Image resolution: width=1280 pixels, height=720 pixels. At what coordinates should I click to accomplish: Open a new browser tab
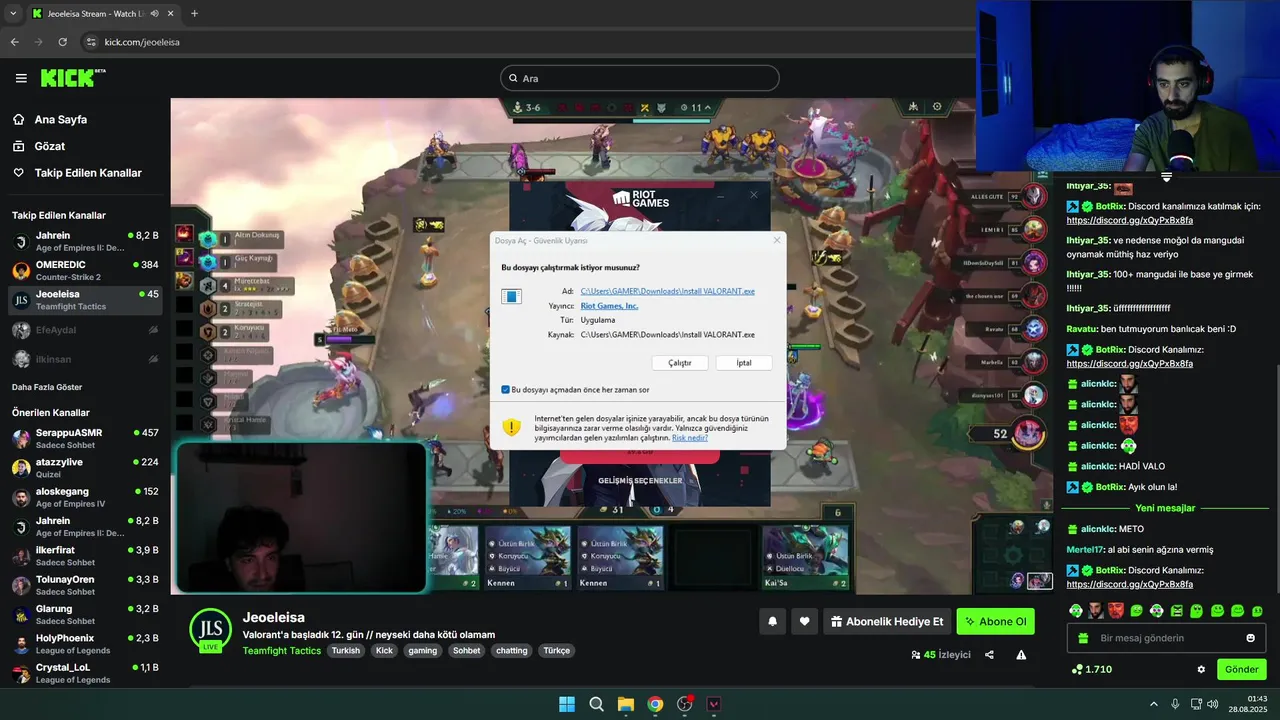(x=194, y=14)
